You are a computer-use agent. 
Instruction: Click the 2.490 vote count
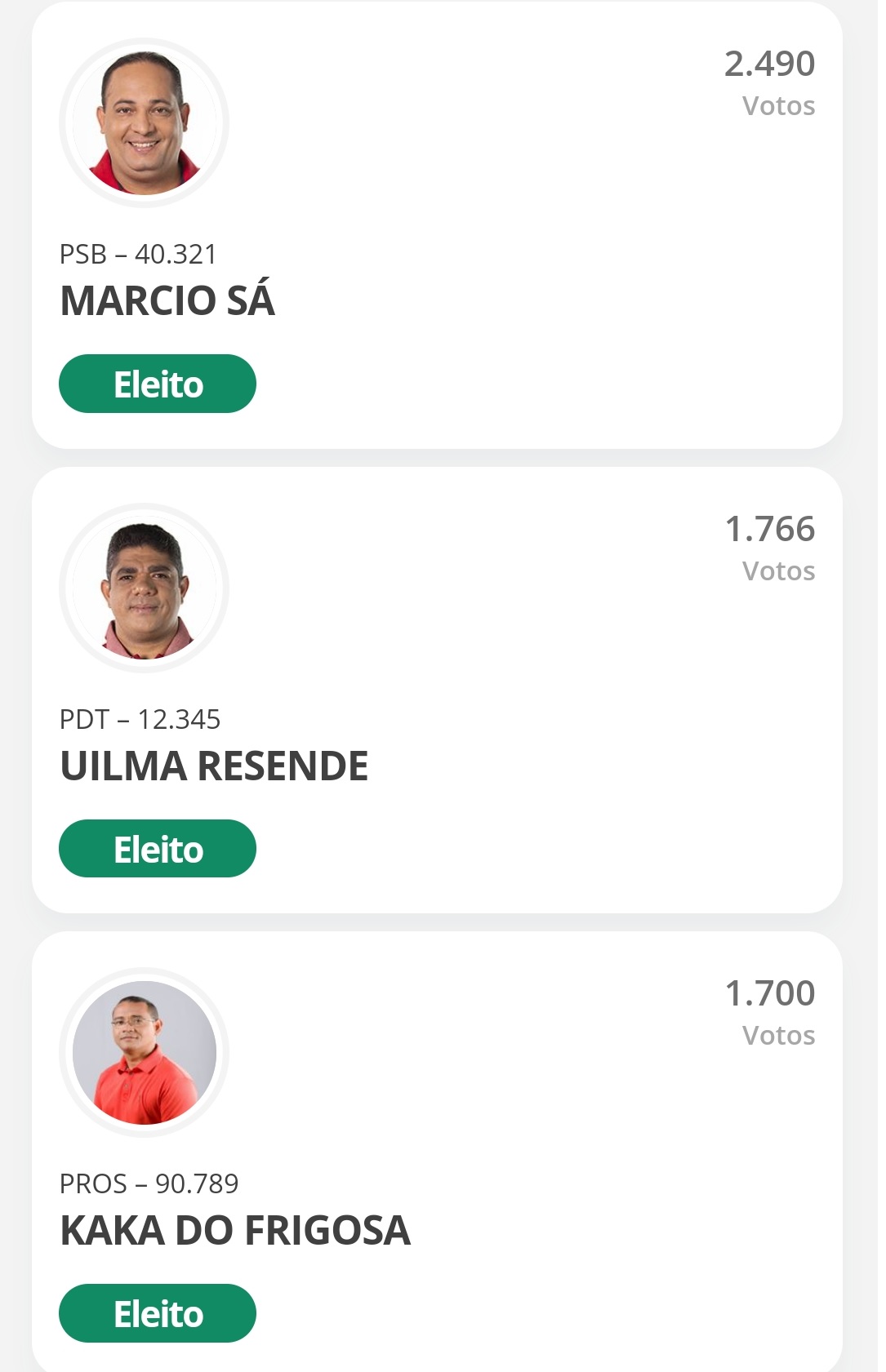pyautogui.click(x=769, y=64)
